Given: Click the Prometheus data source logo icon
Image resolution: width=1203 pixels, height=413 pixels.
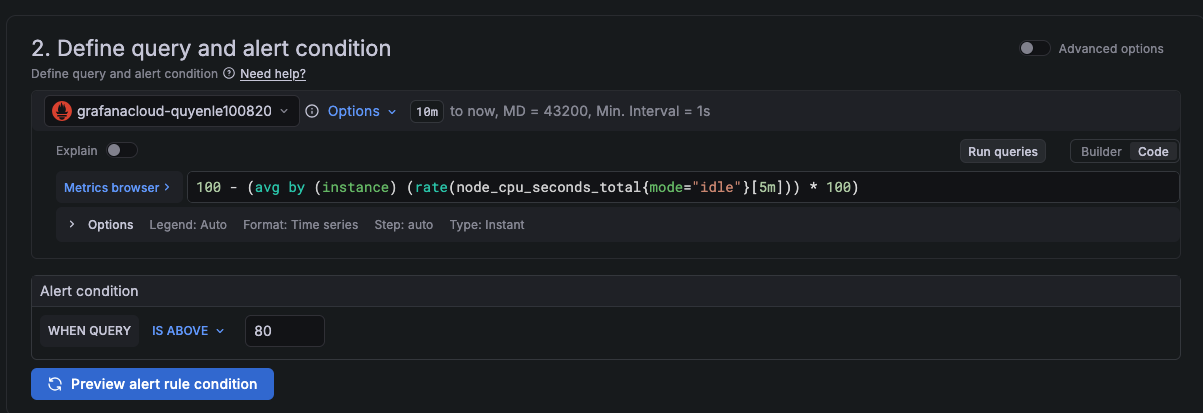Looking at the screenshot, I should pos(61,111).
